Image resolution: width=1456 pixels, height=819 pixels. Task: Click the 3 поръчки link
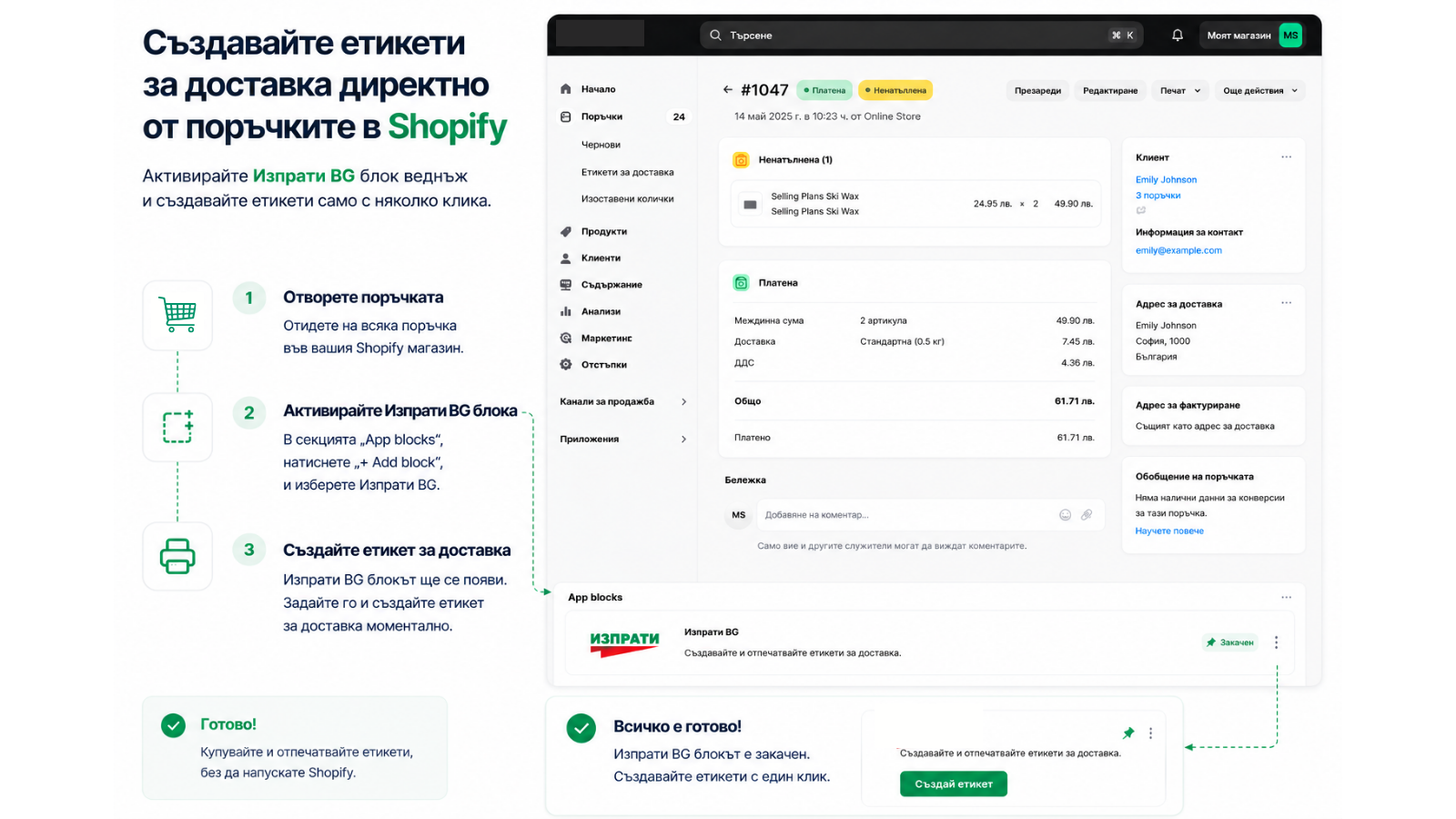tap(1158, 196)
